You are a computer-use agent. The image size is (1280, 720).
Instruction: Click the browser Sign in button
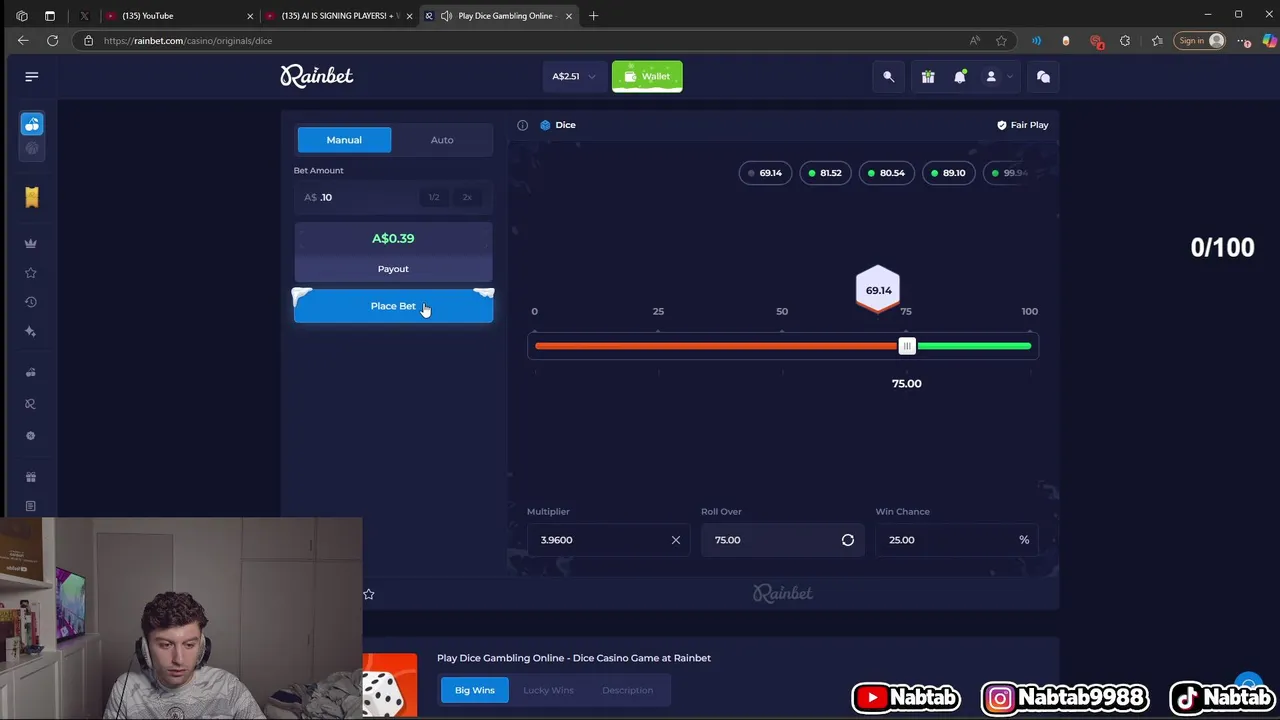[1201, 41]
